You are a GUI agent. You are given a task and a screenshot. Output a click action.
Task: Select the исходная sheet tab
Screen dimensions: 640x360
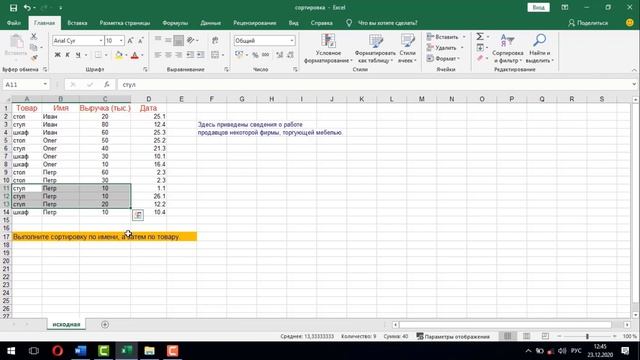pos(66,324)
